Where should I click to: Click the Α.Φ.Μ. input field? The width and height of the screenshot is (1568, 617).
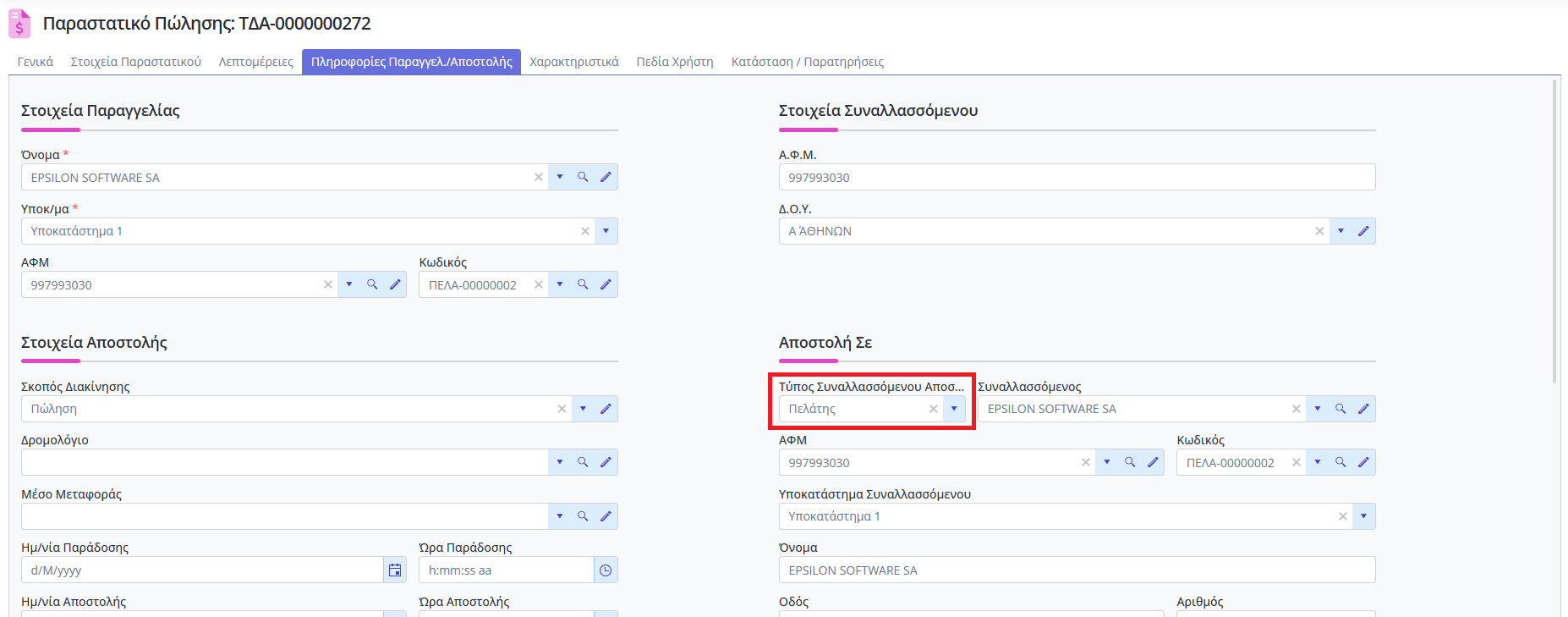tap(1076, 178)
